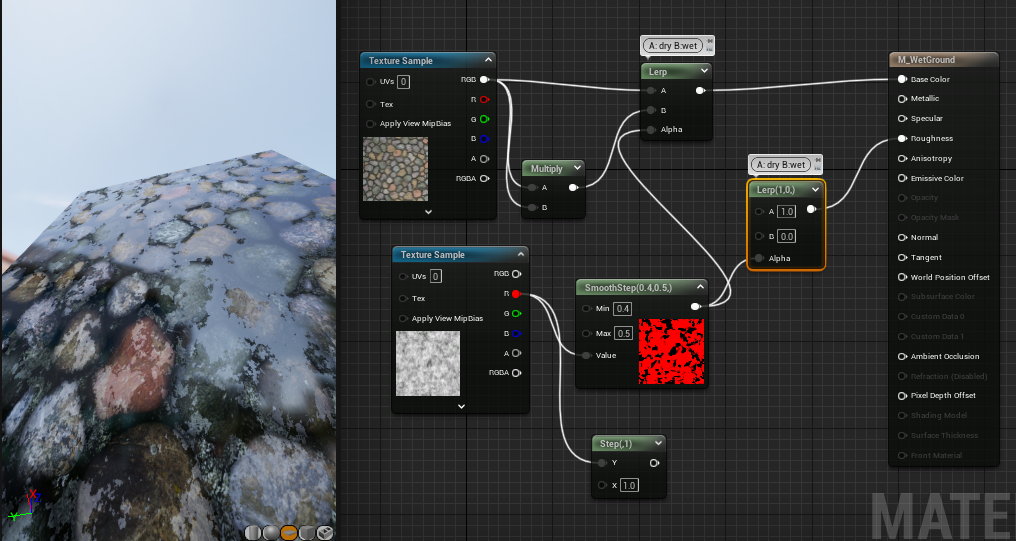
Task: Toggle visibility icon on comment bubble above Lerp
Action: (x=710, y=49)
